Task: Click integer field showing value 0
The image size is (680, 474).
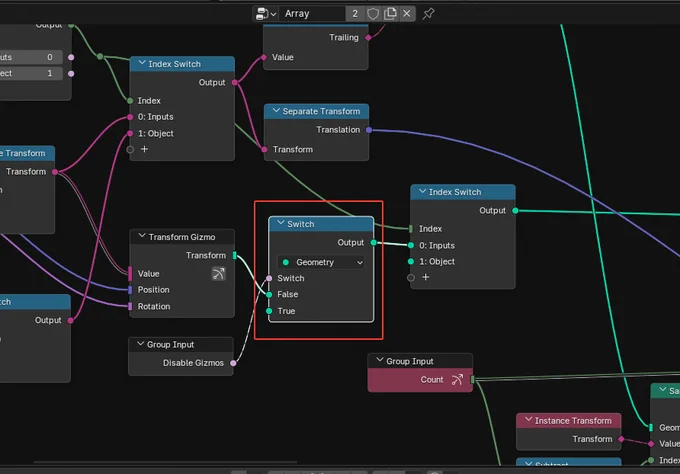Action: (x=31, y=57)
